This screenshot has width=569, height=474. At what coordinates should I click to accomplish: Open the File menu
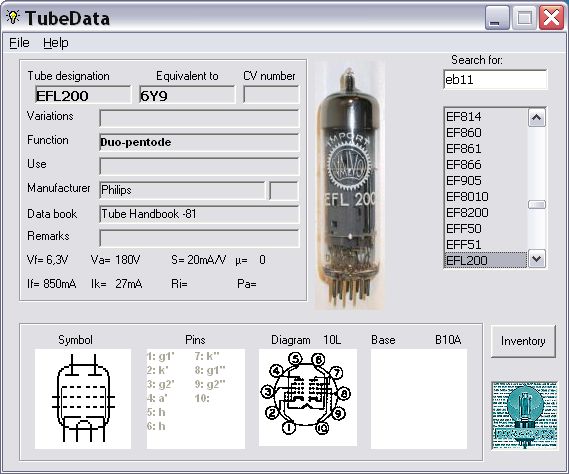(x=19, y=43)
